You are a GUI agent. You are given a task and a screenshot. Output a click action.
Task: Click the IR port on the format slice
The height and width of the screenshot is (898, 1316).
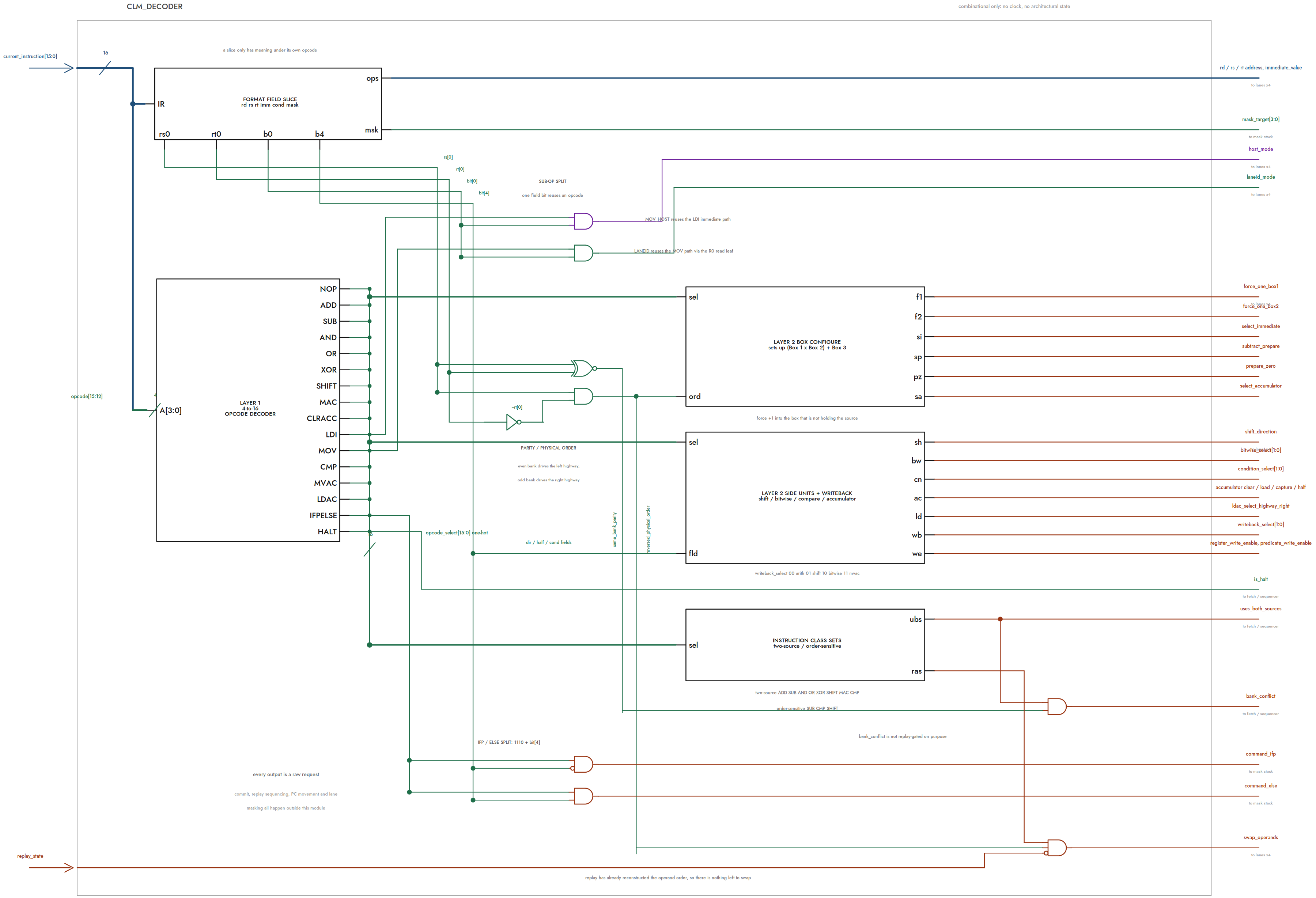pos(161,104)
